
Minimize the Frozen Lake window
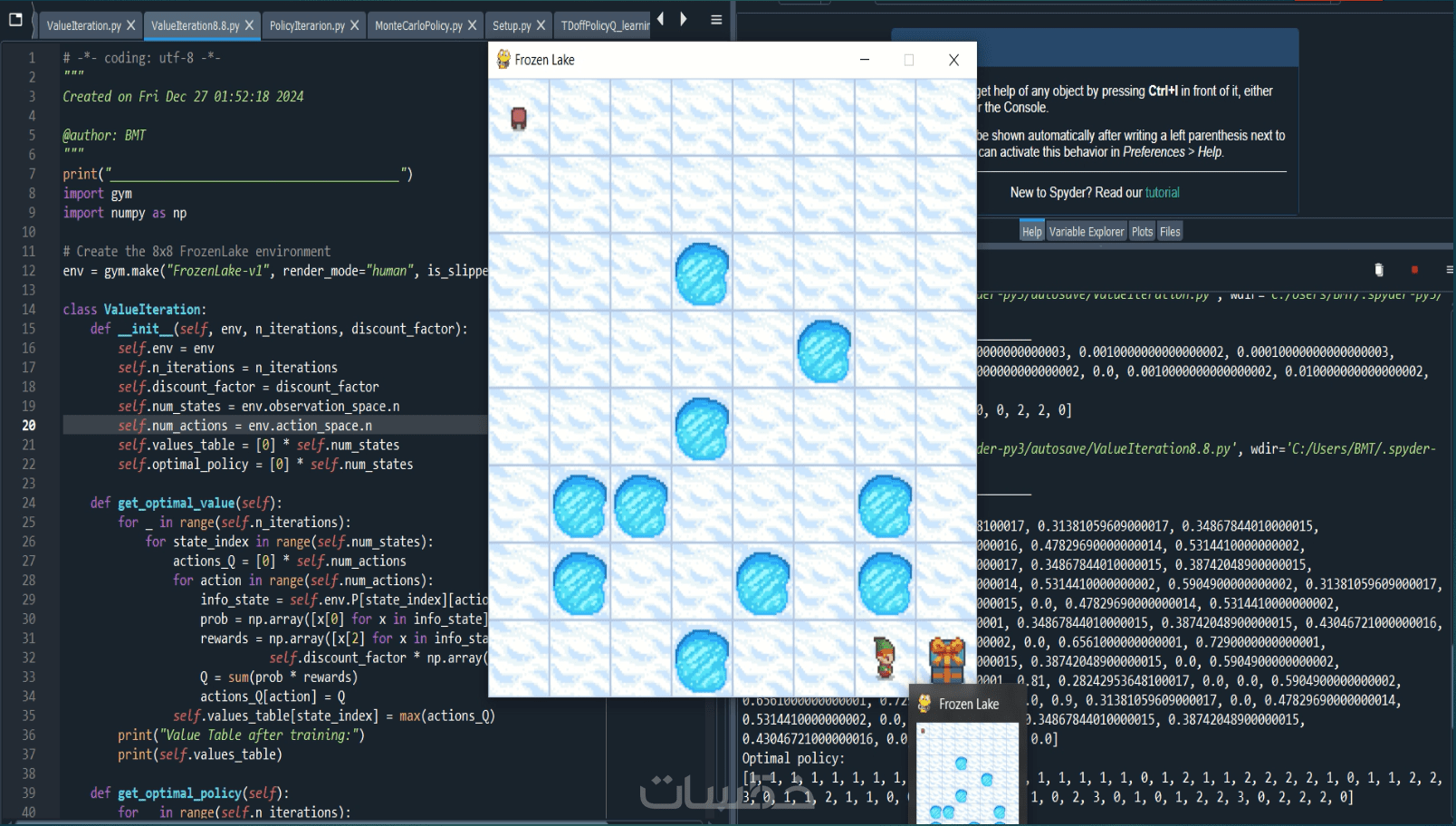click(x=865, y=60)
